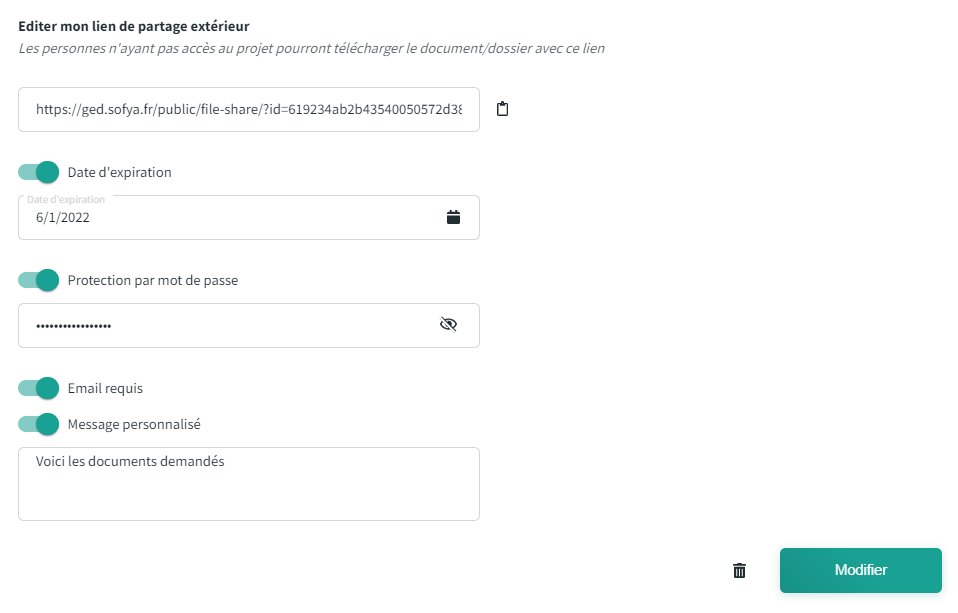Click the small floating label in the date field
958x613 pixels.
pos(66,200)
